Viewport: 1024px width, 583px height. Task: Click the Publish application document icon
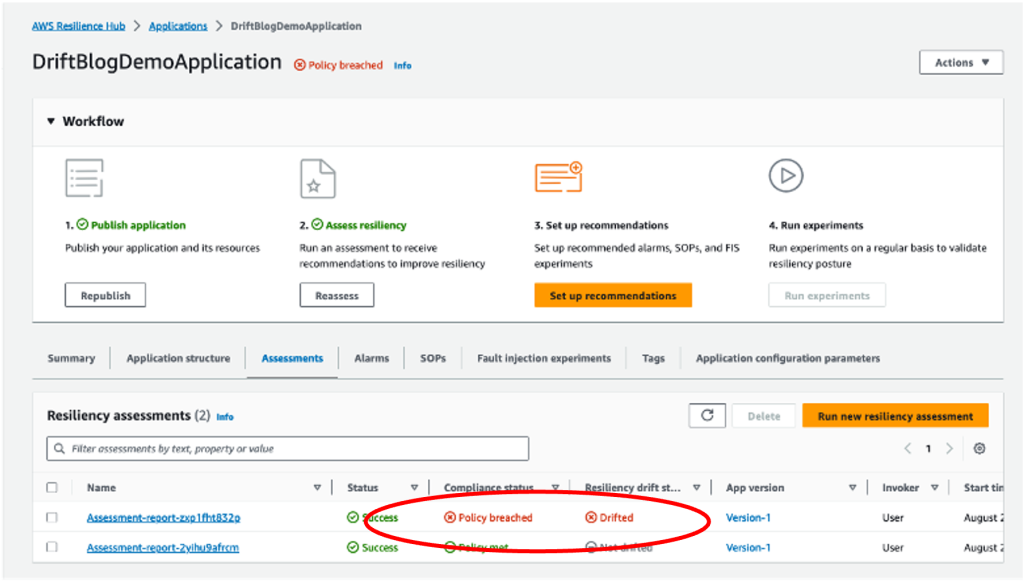84,178
